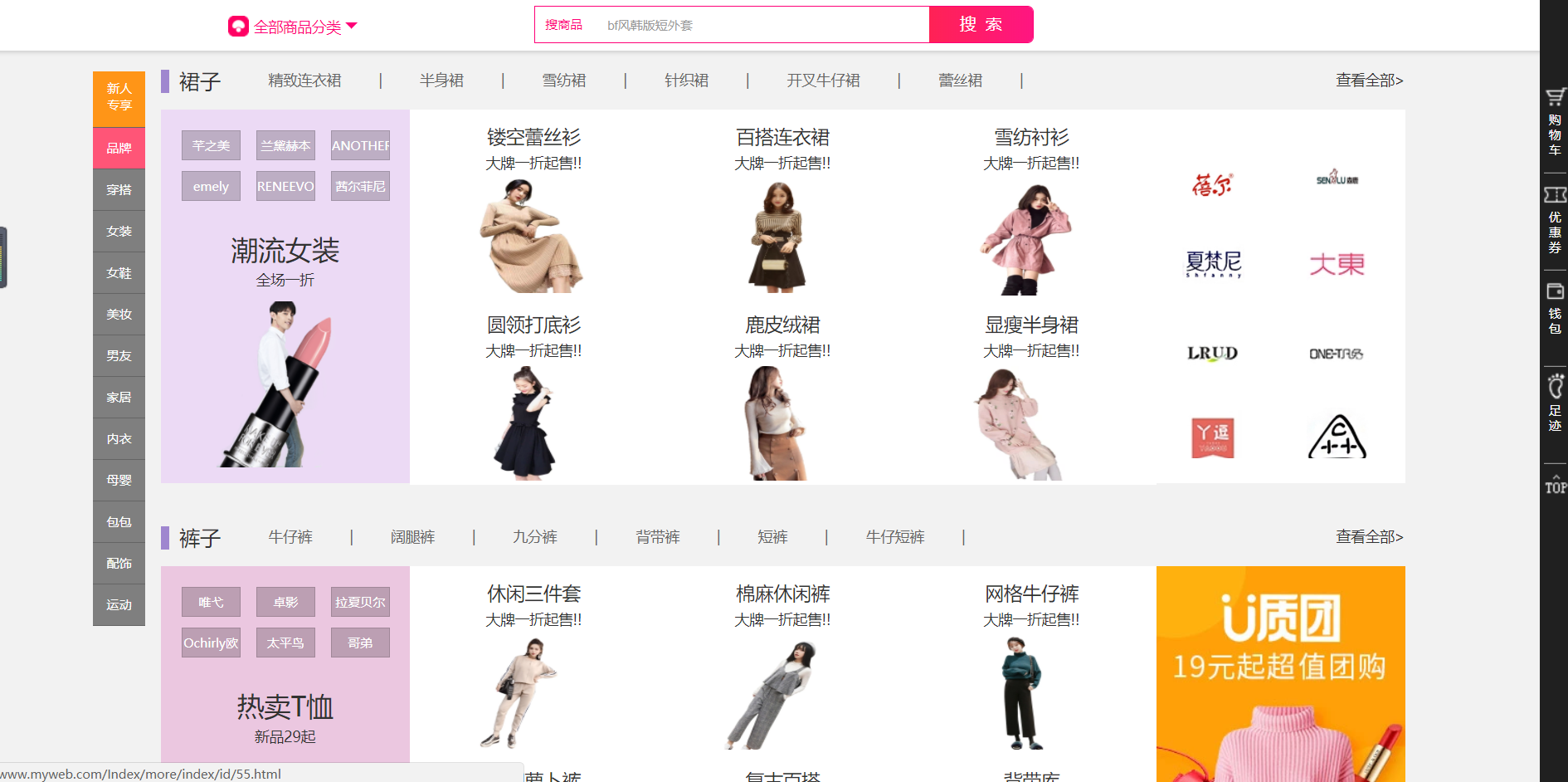
Task: Open 查看全部 for the 裤子 section
Action: click(x=1369, y=537)
